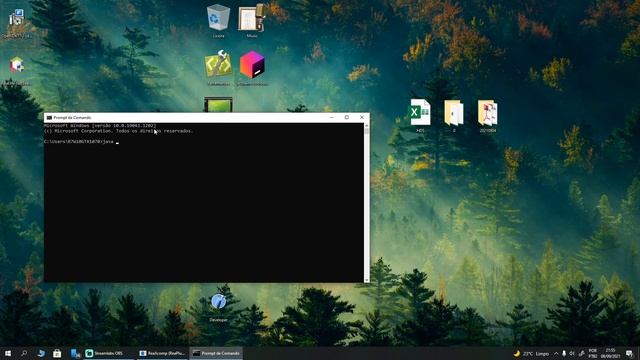Click the Microsoft Corporation copyright text line
The width and height of the screenshot is (640, 360).
point(118,131)
